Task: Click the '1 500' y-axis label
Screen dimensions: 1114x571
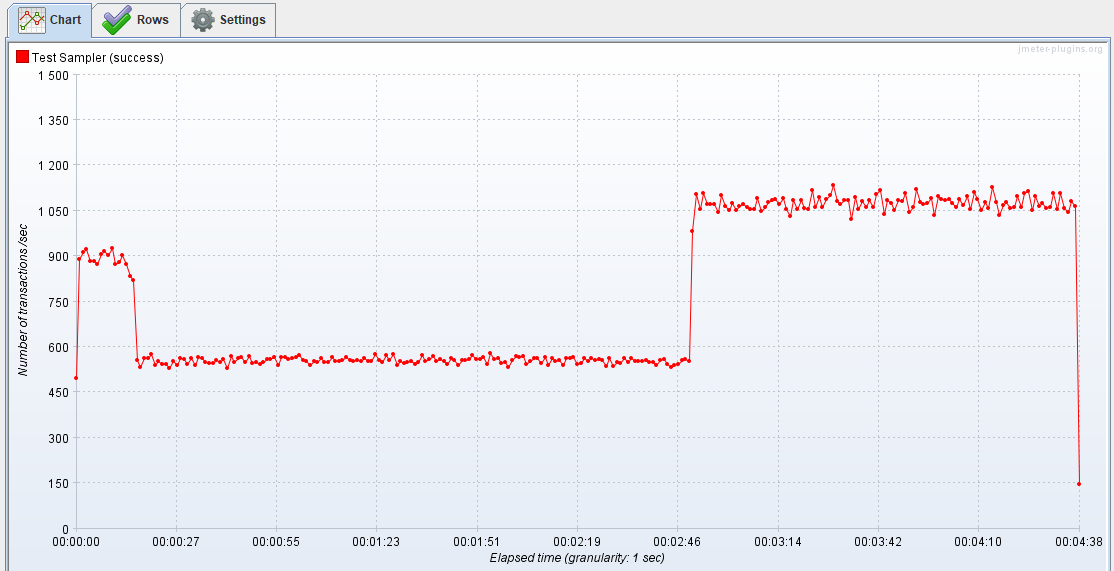Action: (x=53, y=75)
